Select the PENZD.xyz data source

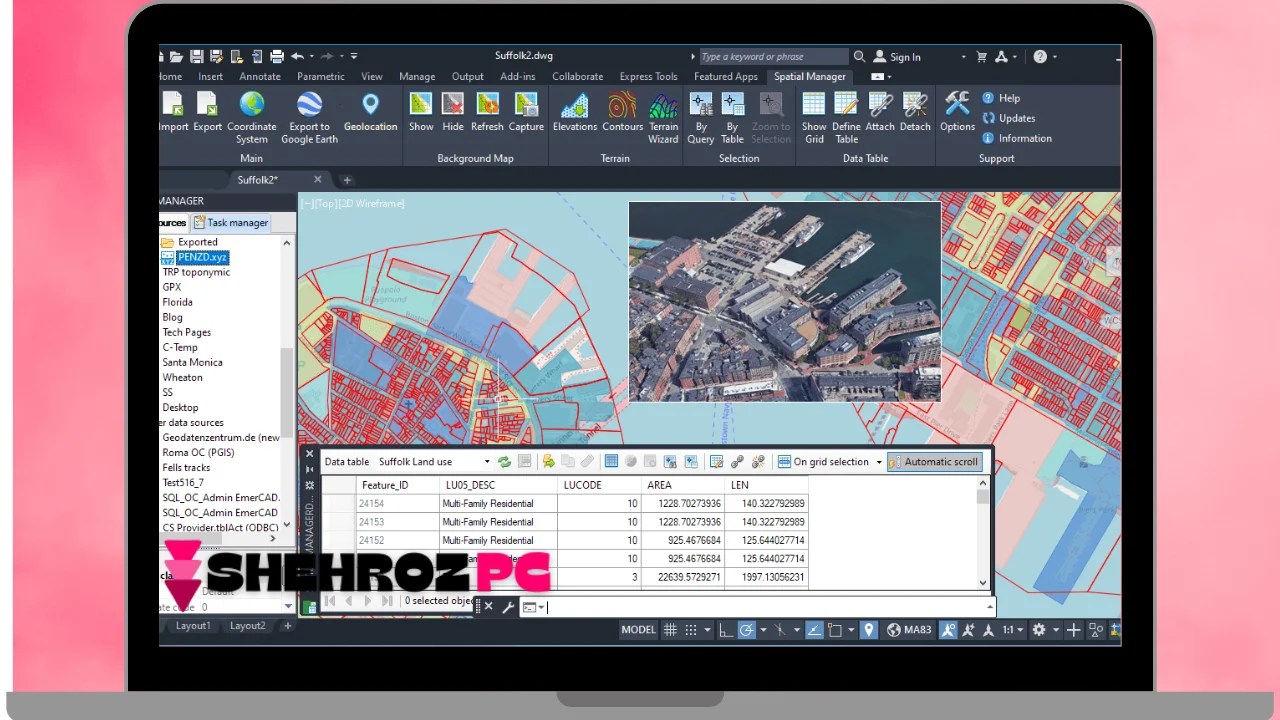(x=203, y=257)
